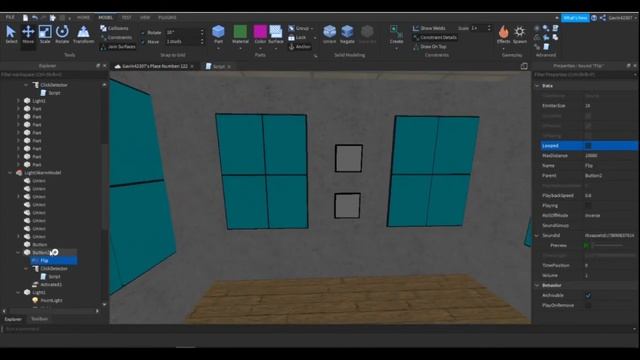Click the command bar input
Image resolution: width=640 pixels, height=360 pixels.
[x=318, y=329]
